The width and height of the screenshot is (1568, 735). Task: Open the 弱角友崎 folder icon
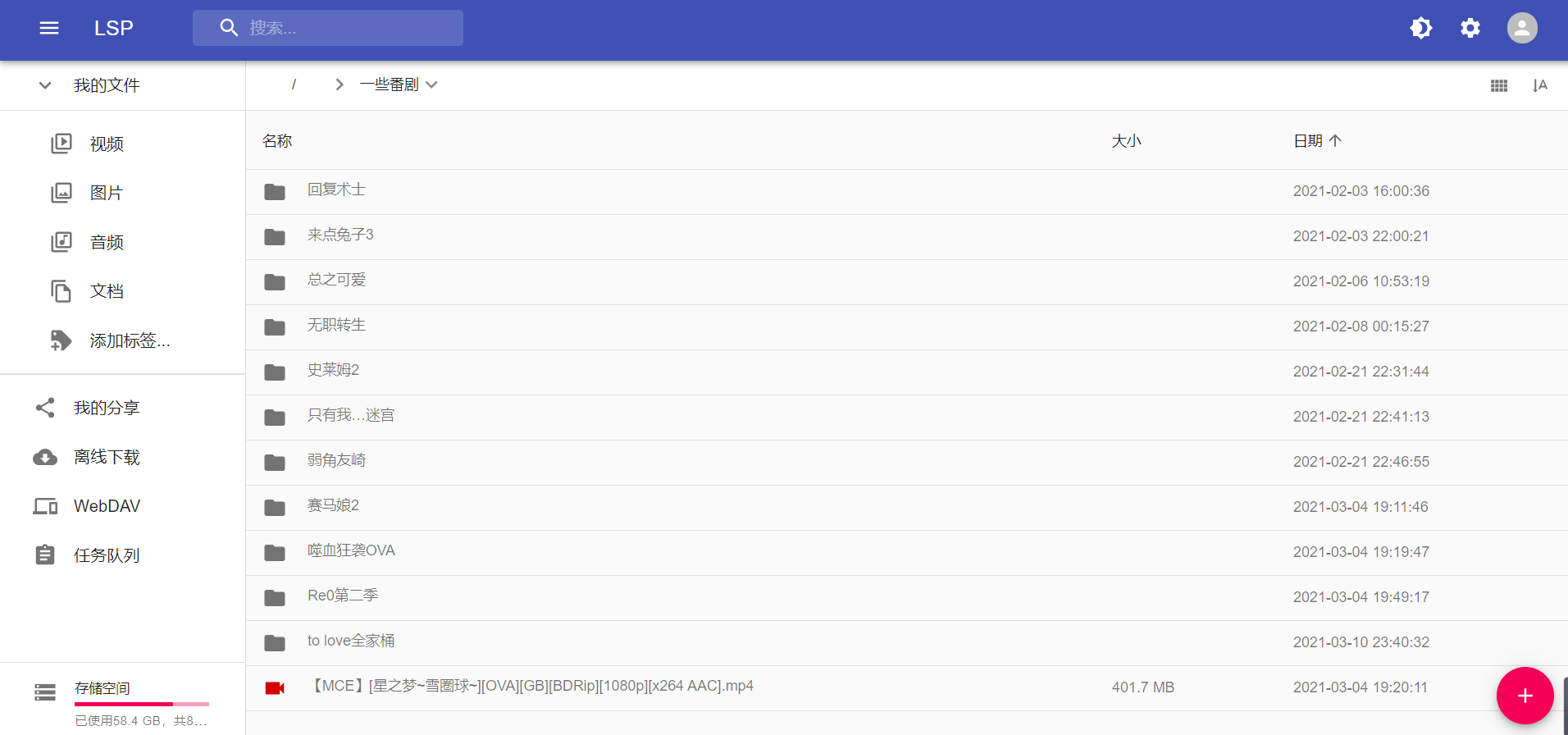tap(275, 463)
